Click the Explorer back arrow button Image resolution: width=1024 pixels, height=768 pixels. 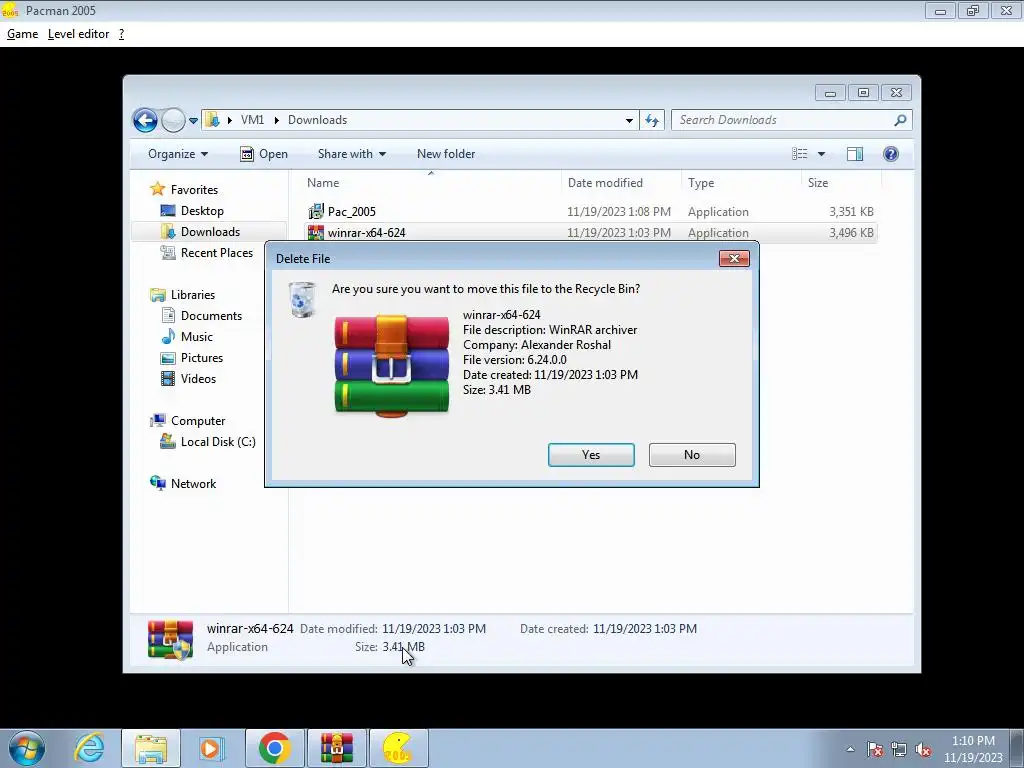click(145, 120)
